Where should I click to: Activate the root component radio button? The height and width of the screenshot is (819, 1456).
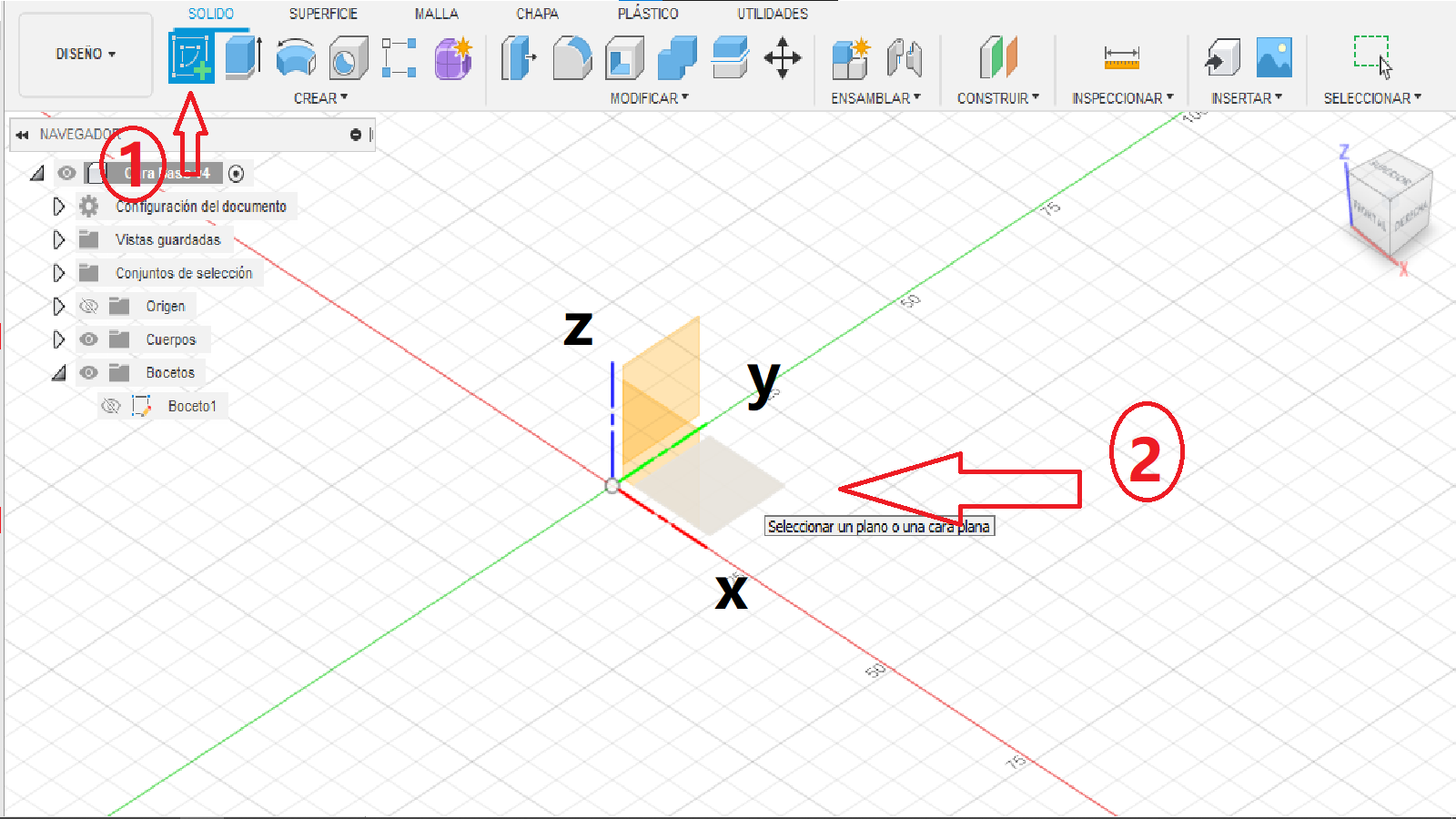[236, 173]
